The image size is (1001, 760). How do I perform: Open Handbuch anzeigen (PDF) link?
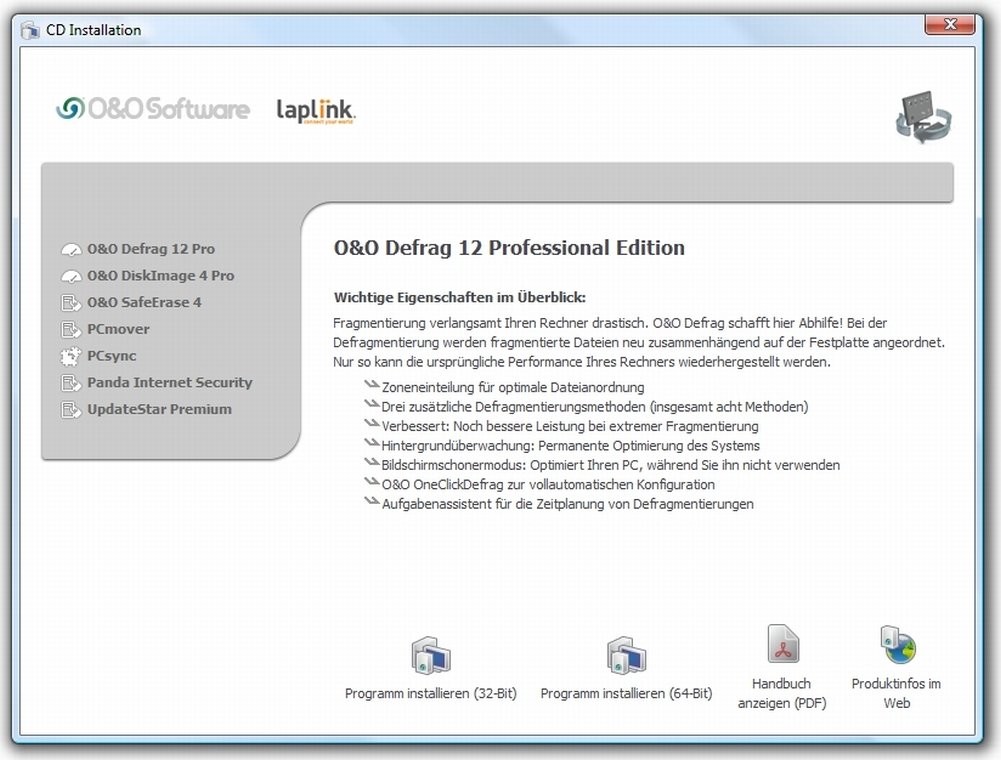tap(782, 694)
